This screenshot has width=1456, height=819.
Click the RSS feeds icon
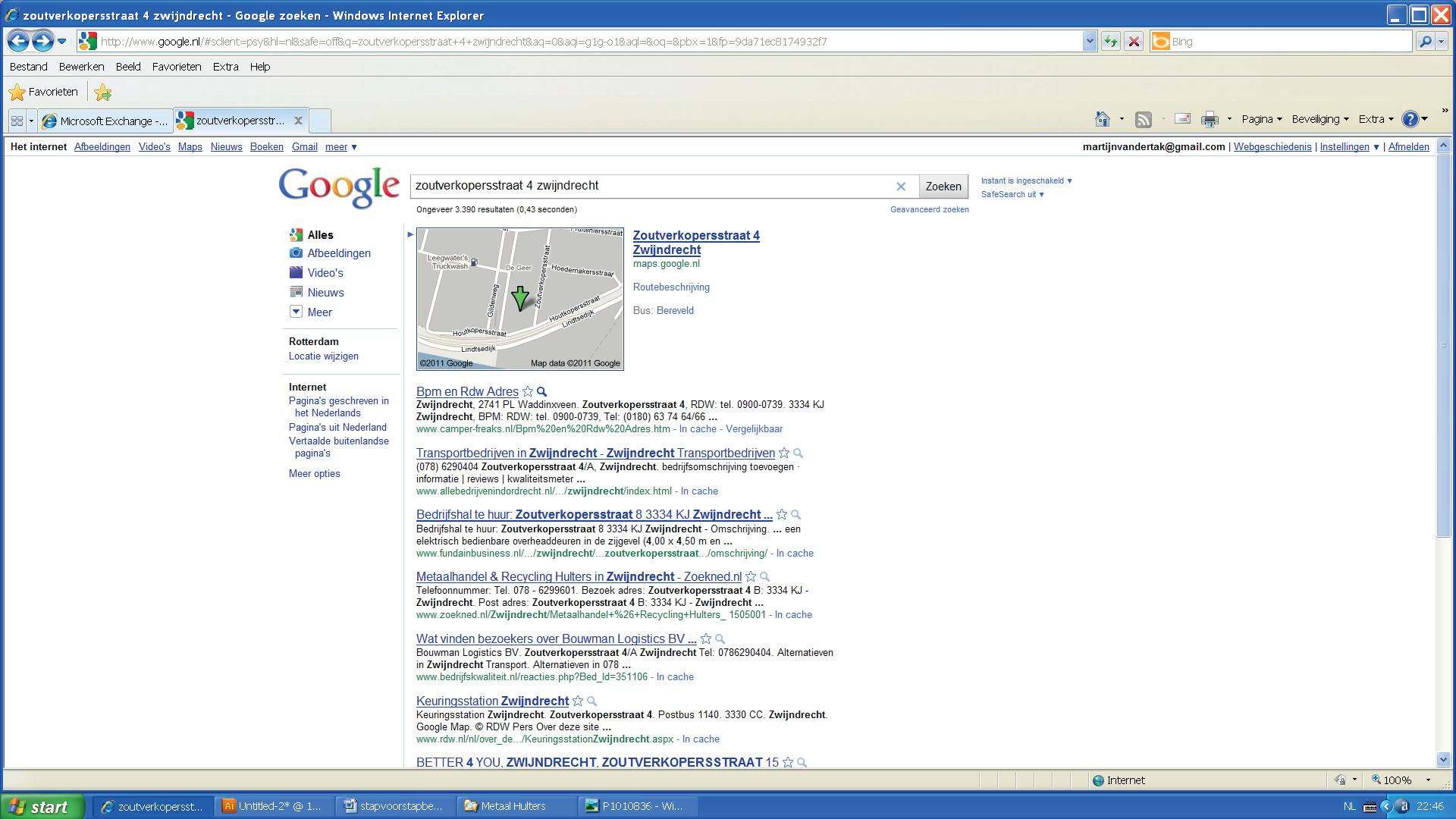coord(1144,119)
